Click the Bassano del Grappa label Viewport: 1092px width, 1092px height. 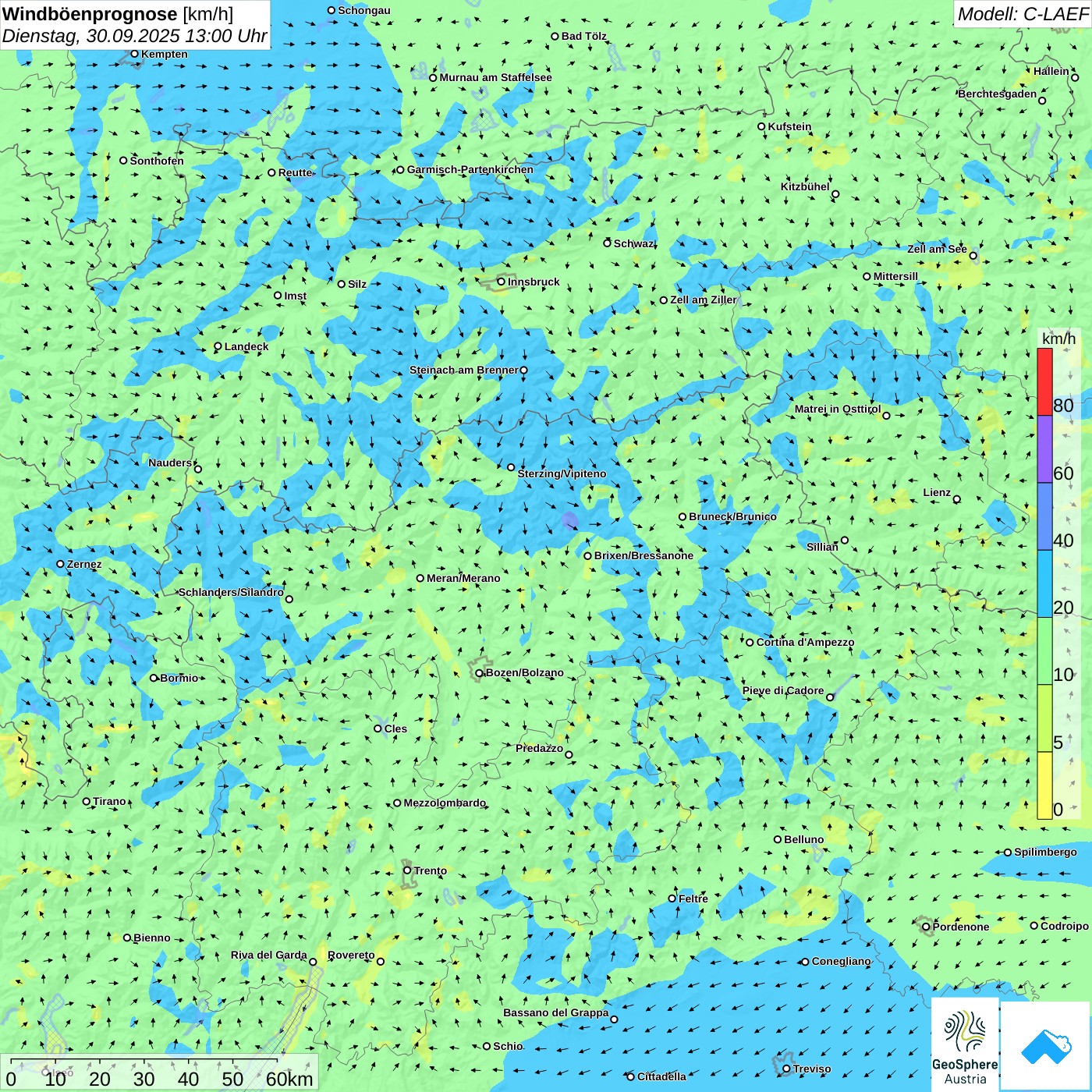click(555, 1012)
